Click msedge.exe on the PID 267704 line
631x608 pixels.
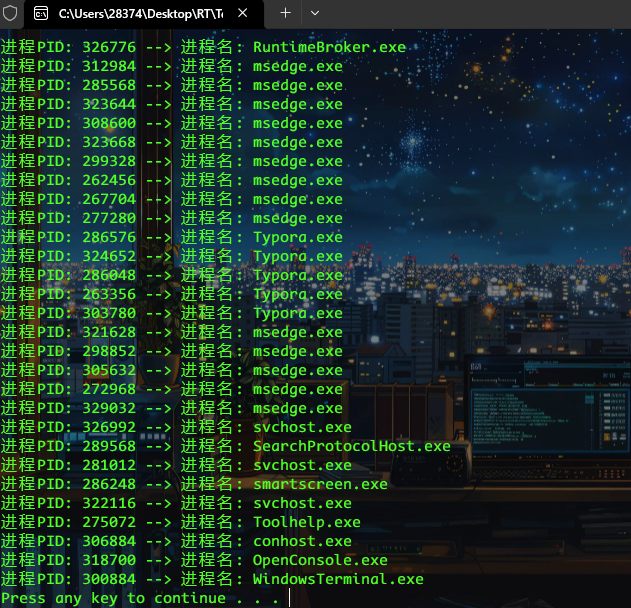(298, 199)
